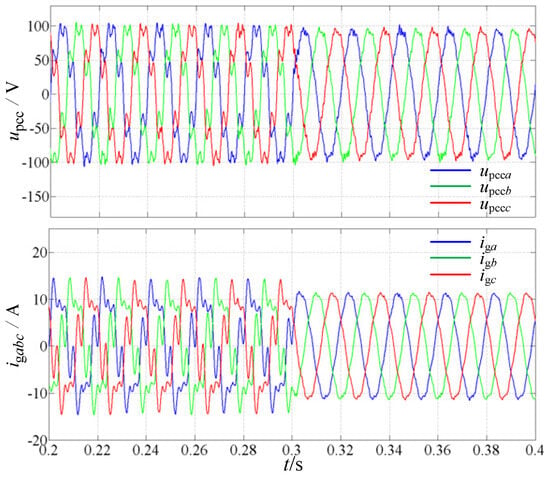550x477 pixels.
Task: Click the i_gabc / A axis title
Action: coord(15,335)
